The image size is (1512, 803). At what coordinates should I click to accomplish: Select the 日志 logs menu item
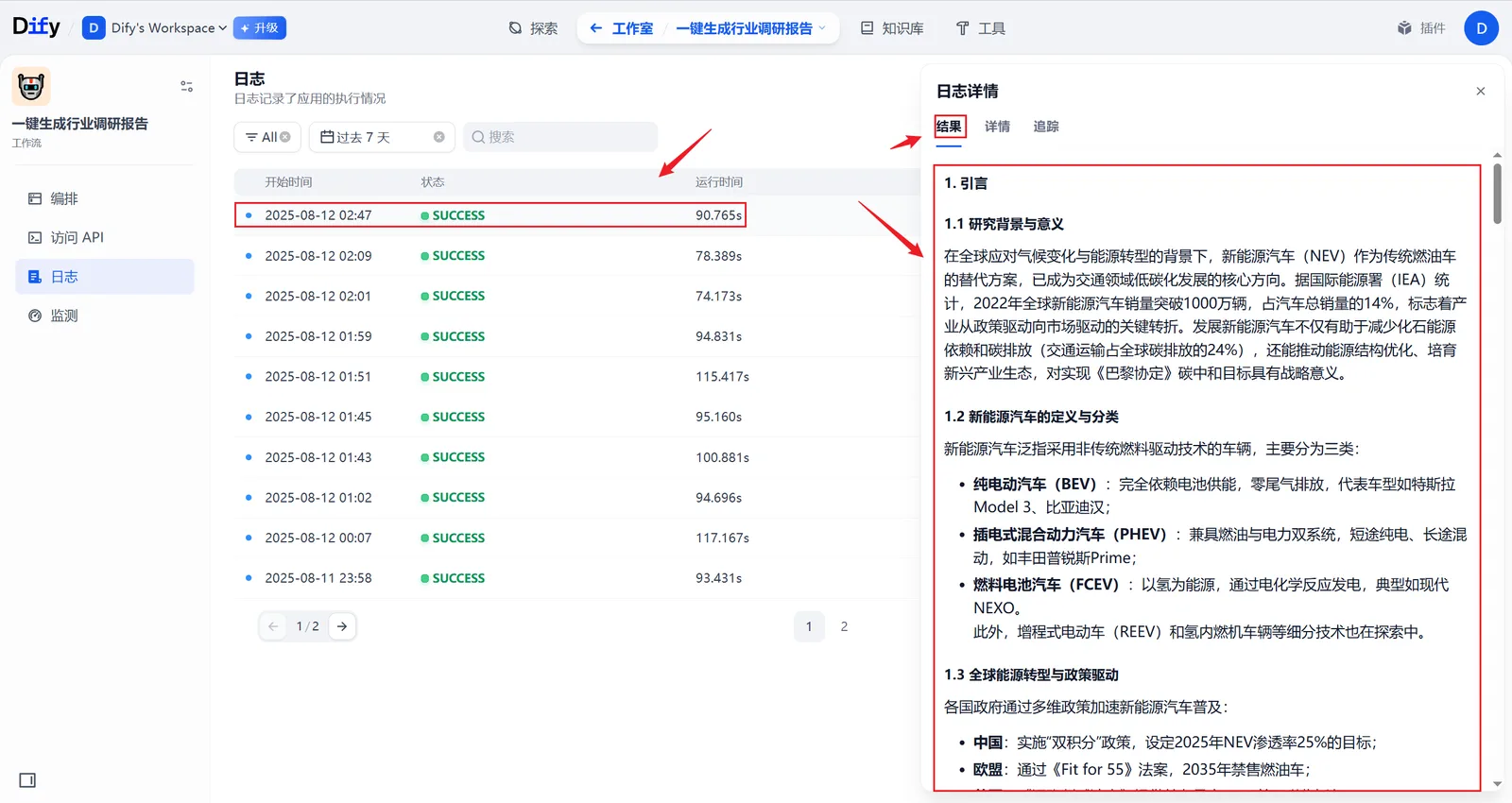105,277
